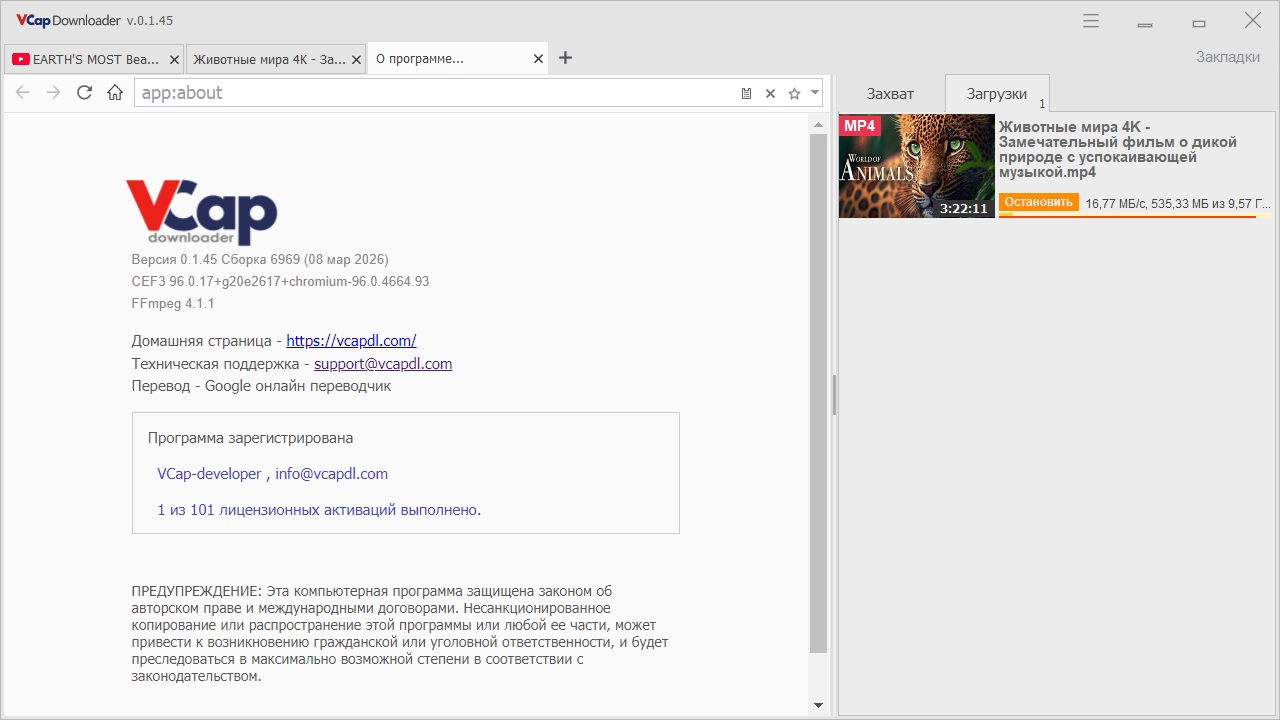Click the VCap downloader logo on the page
The image size is (1280, 720).
pos(201,212)
